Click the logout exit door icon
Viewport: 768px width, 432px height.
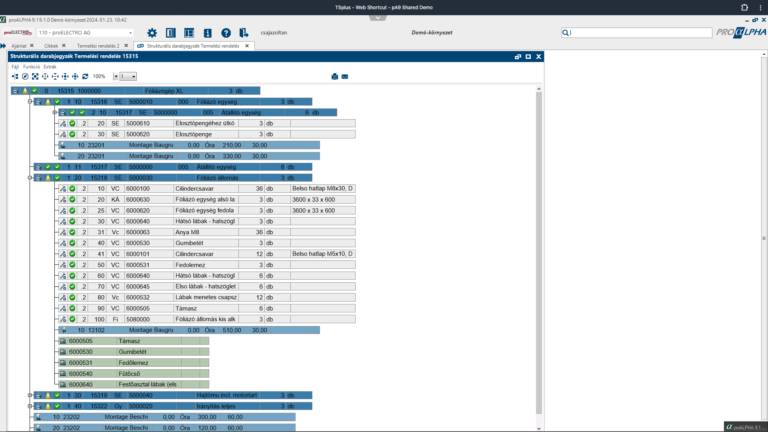(x=245, y=33)
